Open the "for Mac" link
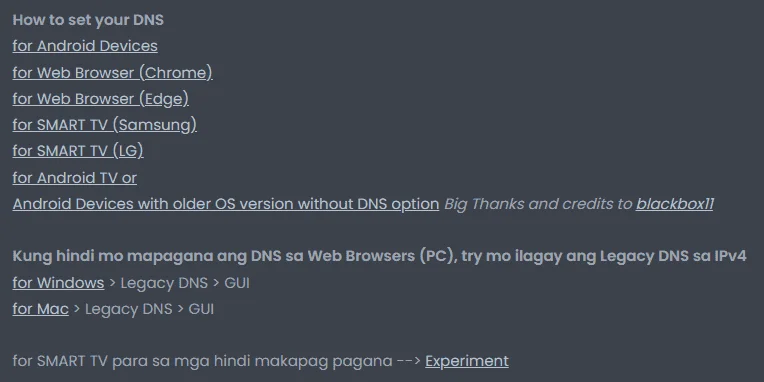The image size is (764, 382). pos(40,309)
